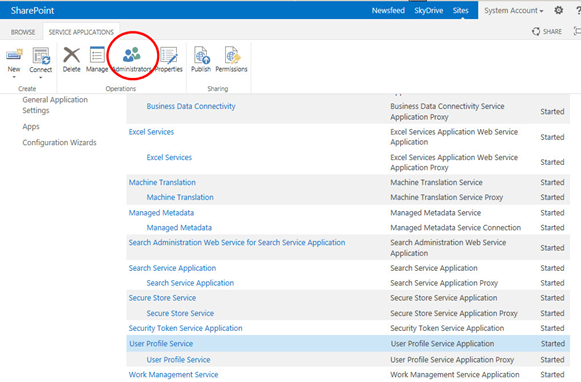Open the top-level Excel Services link

(151, 132)
